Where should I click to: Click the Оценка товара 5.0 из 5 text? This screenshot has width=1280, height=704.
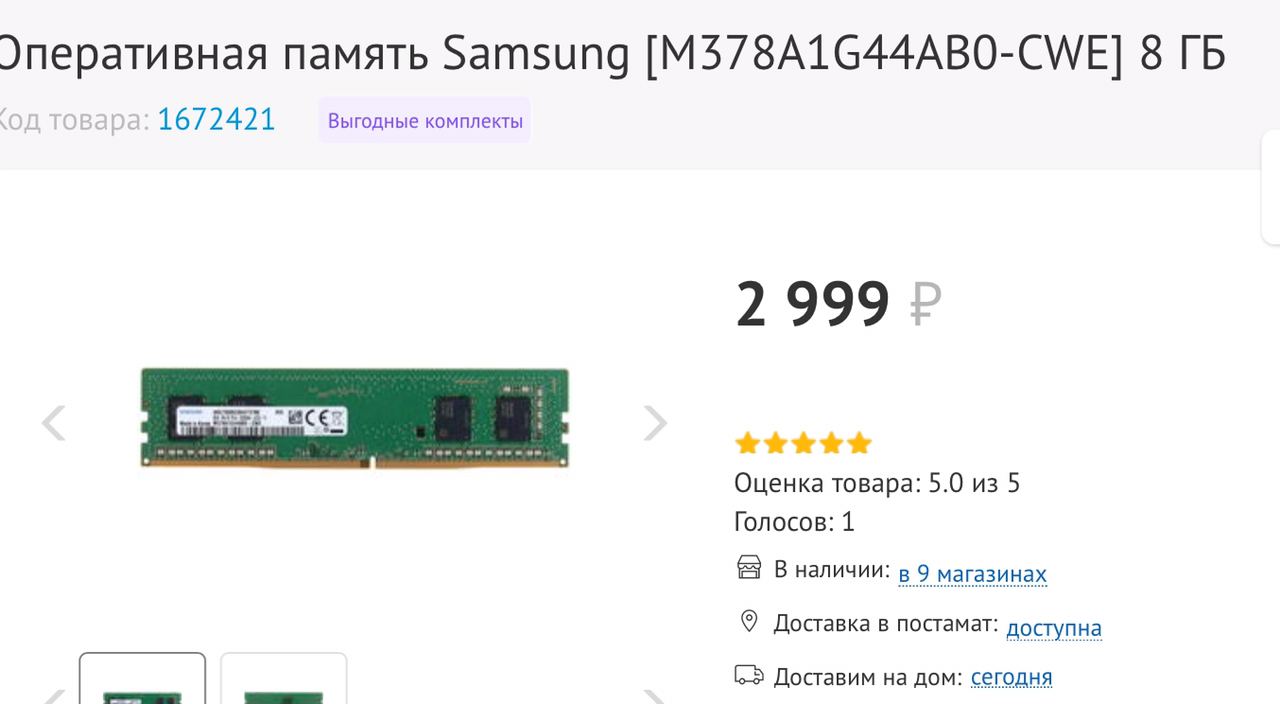(x=877, y=484)
